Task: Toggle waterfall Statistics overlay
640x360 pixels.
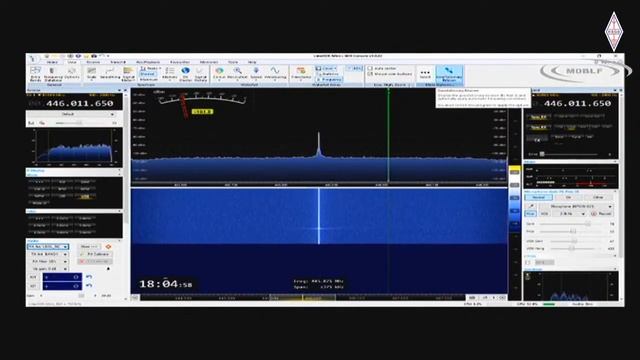Action: click(328, 74)
